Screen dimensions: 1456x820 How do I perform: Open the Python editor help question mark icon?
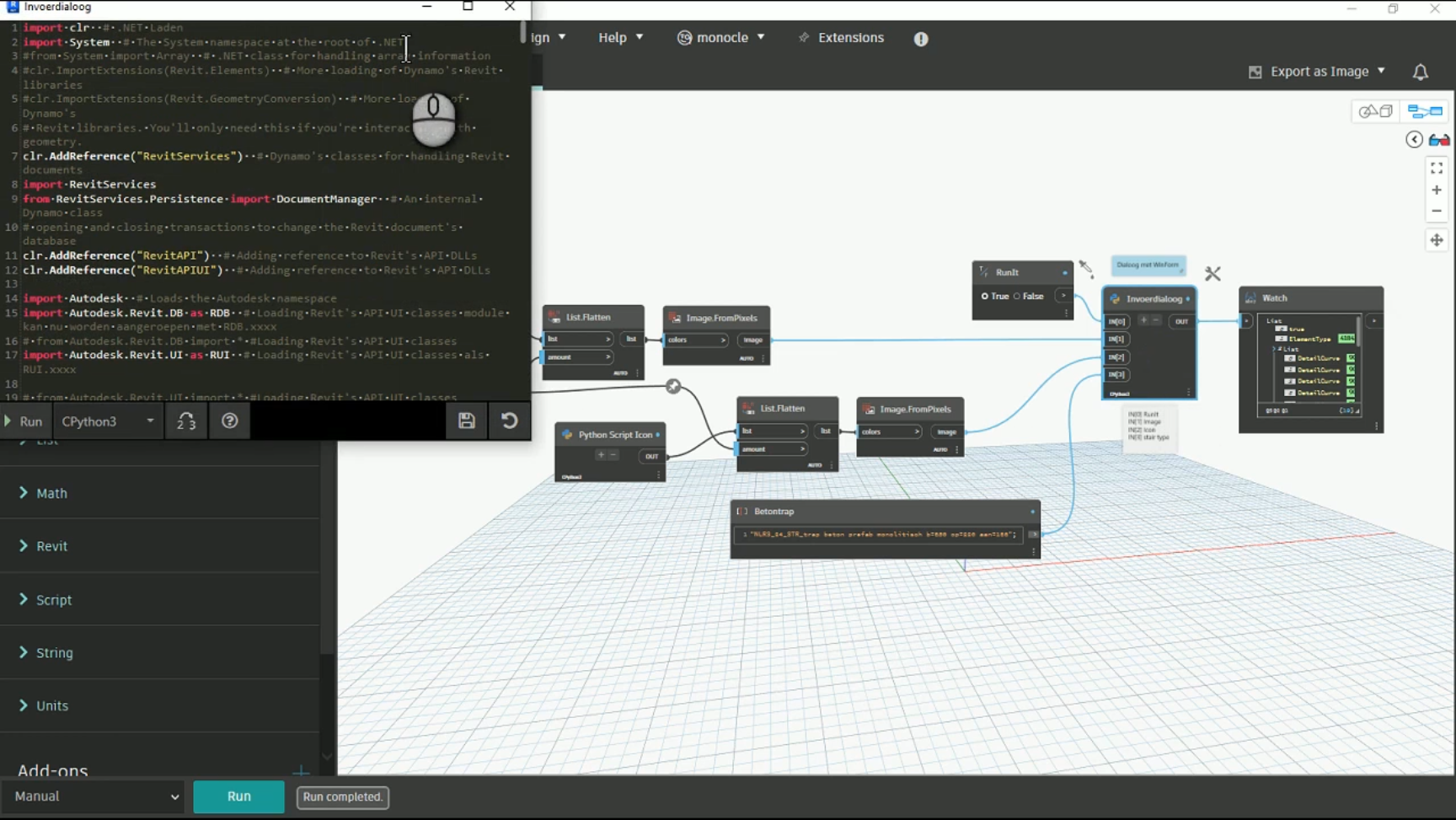(x=229, y=421)
